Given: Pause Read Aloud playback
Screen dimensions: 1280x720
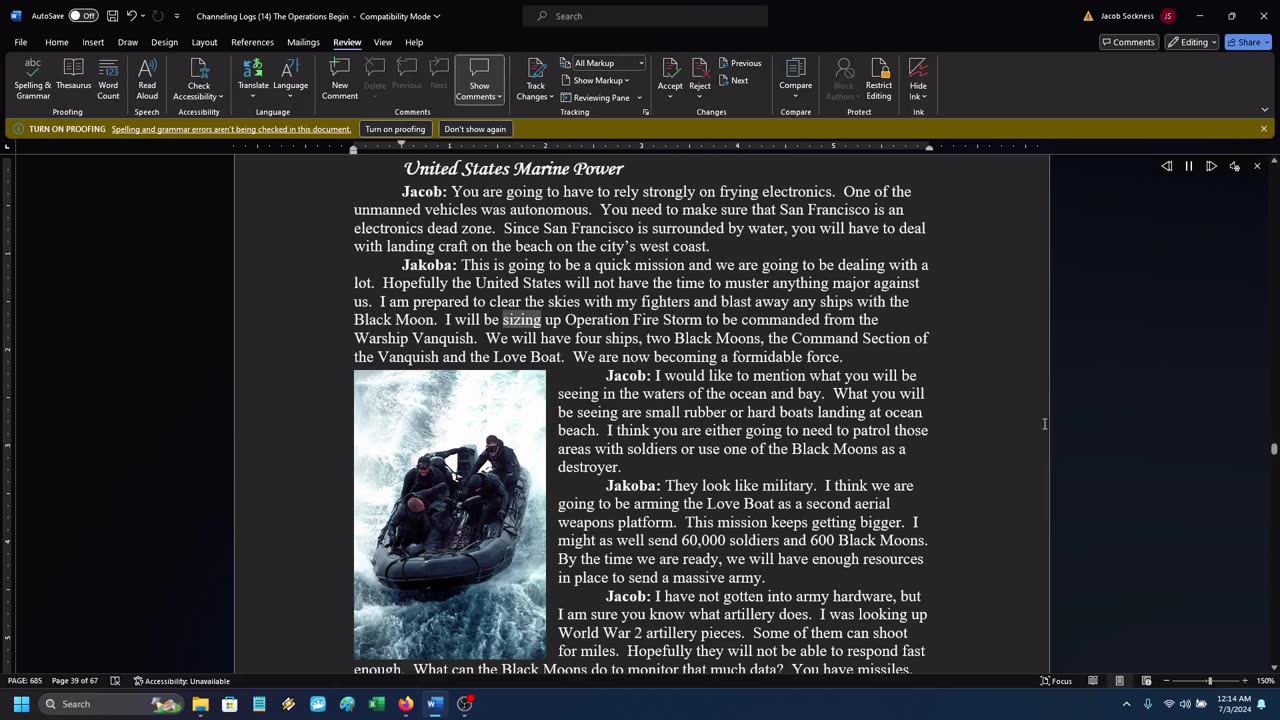Looking at the screenshot, I should [x=1189, y=167].
